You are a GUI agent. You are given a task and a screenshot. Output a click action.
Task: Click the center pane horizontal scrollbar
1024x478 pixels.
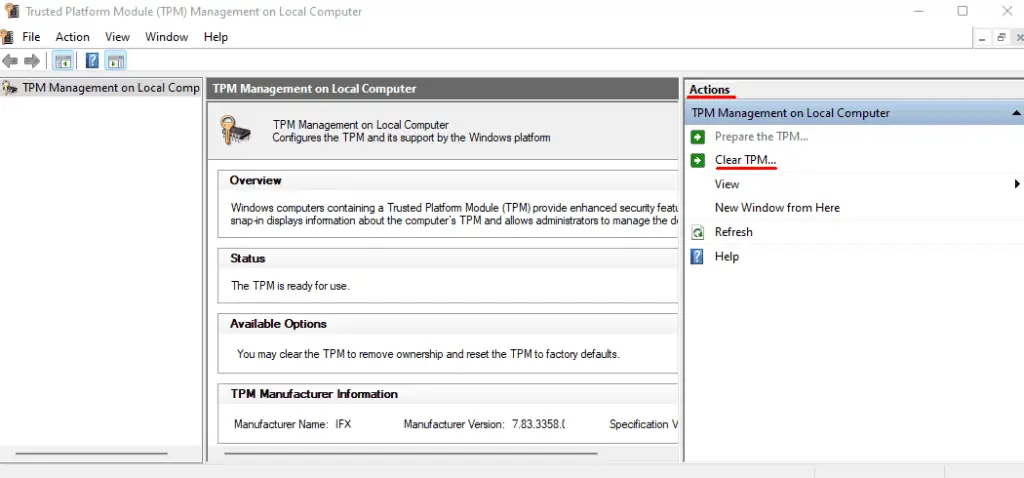coord(411,453)
